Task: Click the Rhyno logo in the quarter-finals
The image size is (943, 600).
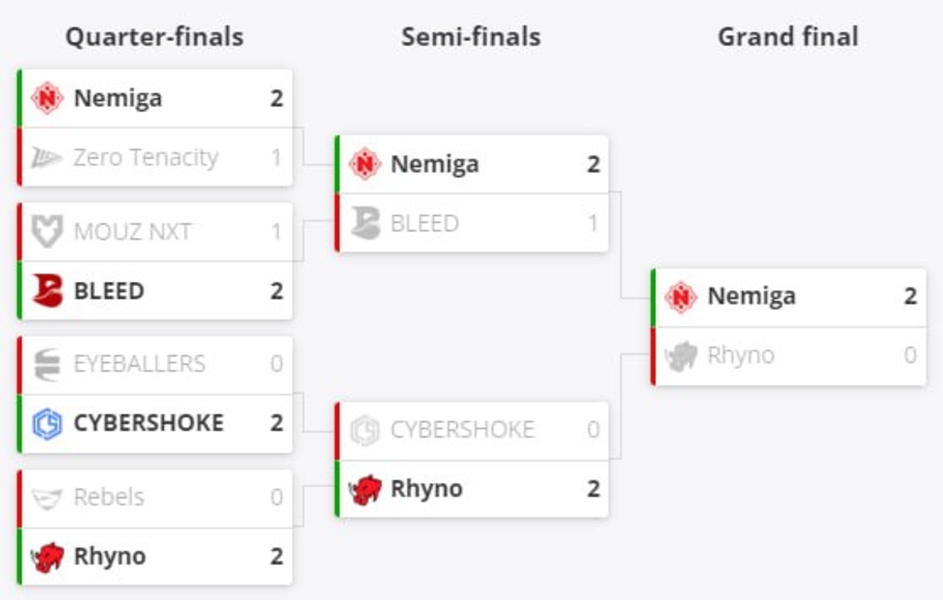Action: [x=47, y=556]
